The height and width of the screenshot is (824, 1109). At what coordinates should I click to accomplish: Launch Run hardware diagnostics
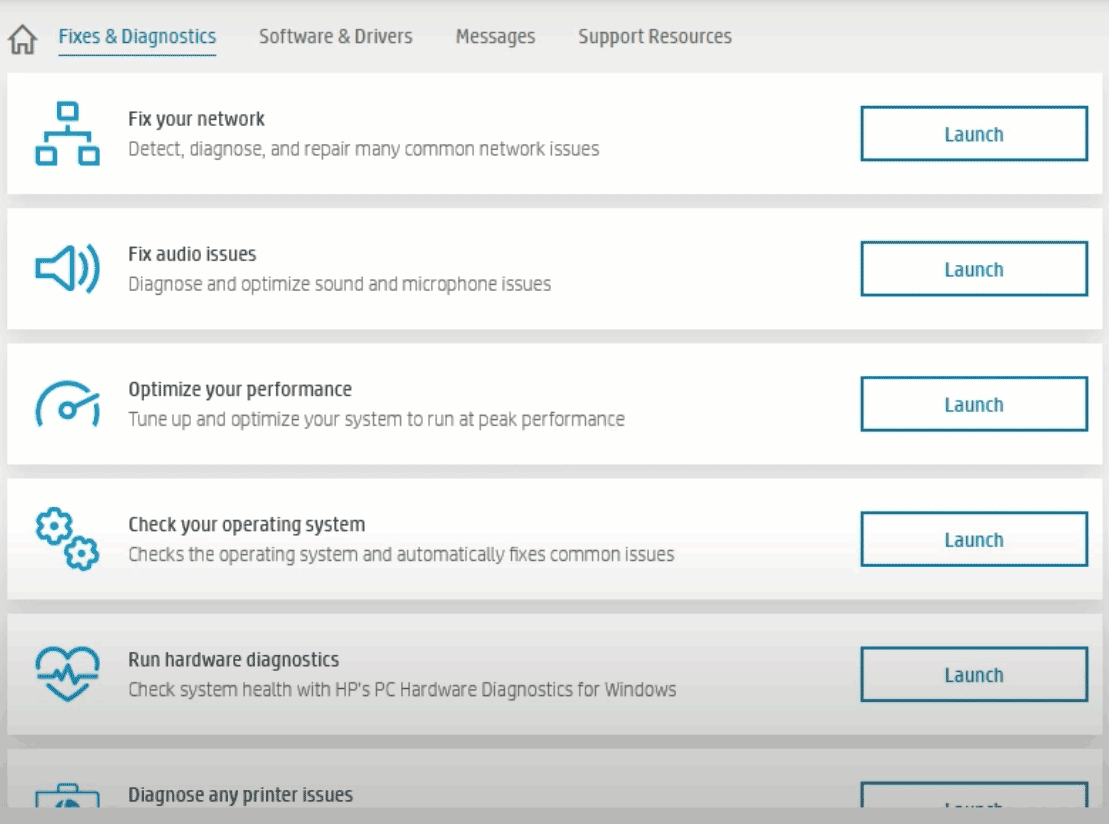tap(973, 674)
